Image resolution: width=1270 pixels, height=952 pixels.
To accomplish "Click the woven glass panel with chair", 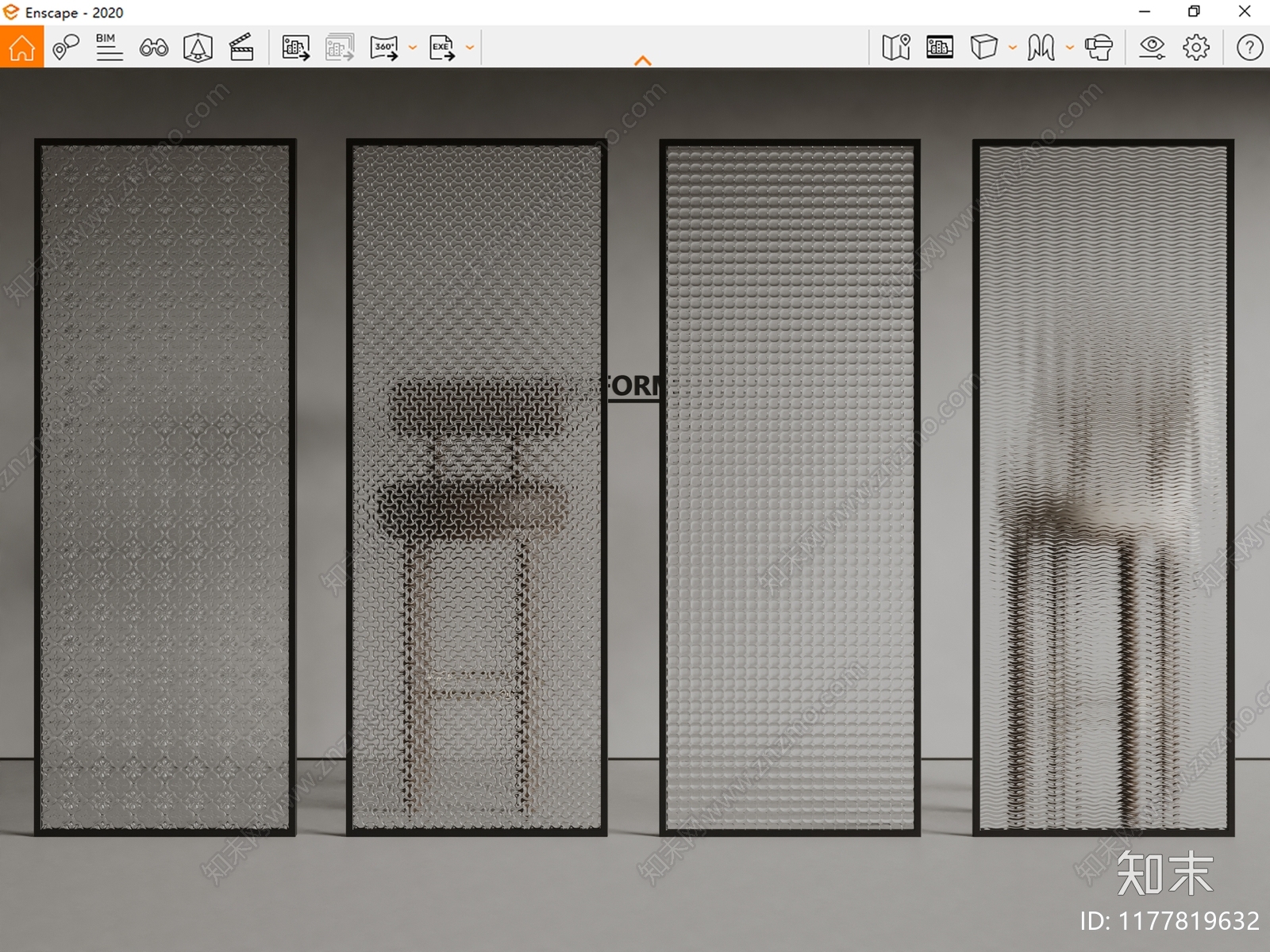I will pos(476,488).
